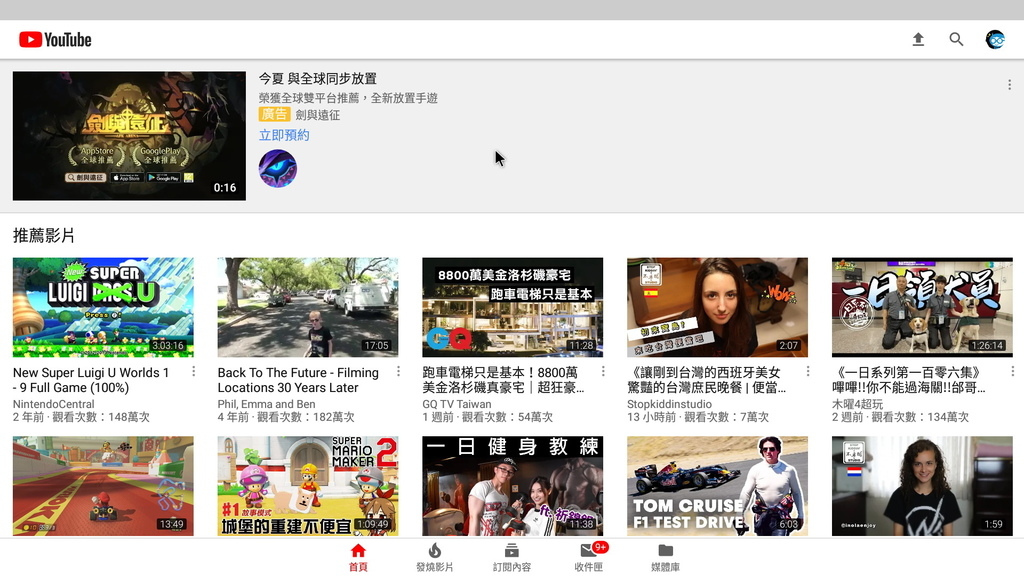Image resolution: width=1024 pixels, height=576 pixels.
Task: Open the upload video icon
Action: point(918,39)
